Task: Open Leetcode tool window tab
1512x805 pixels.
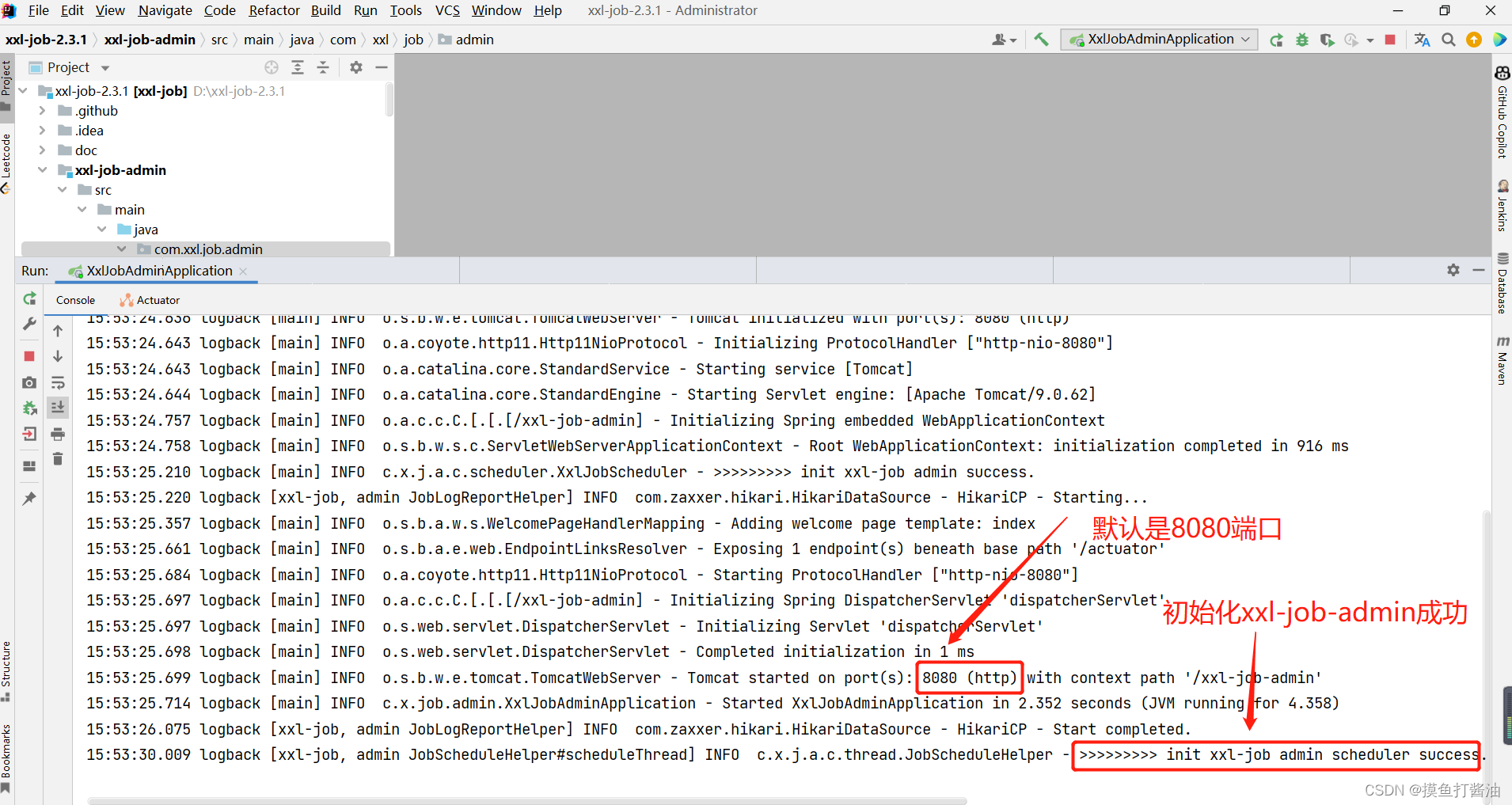Action: [6, 163]
